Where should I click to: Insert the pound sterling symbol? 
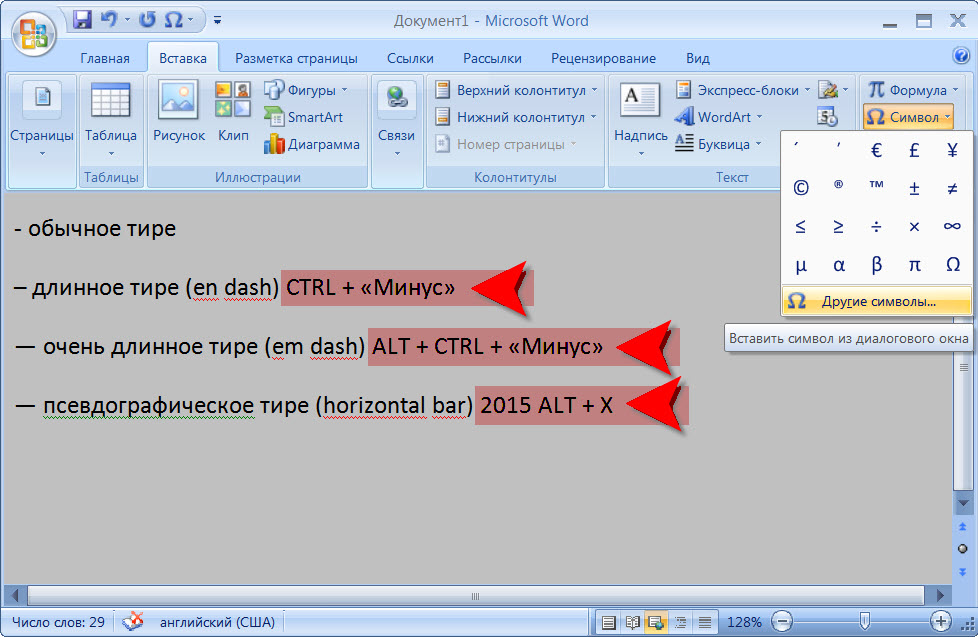pyautogui.click(x=914, y=150)
